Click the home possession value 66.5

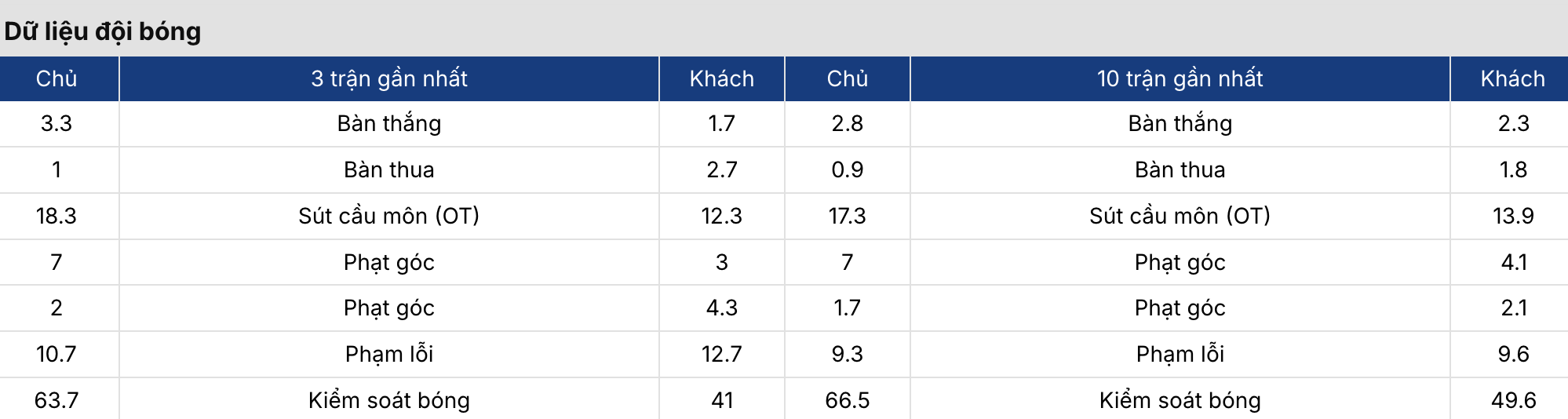pyautogui.click(x=848, y=400)
